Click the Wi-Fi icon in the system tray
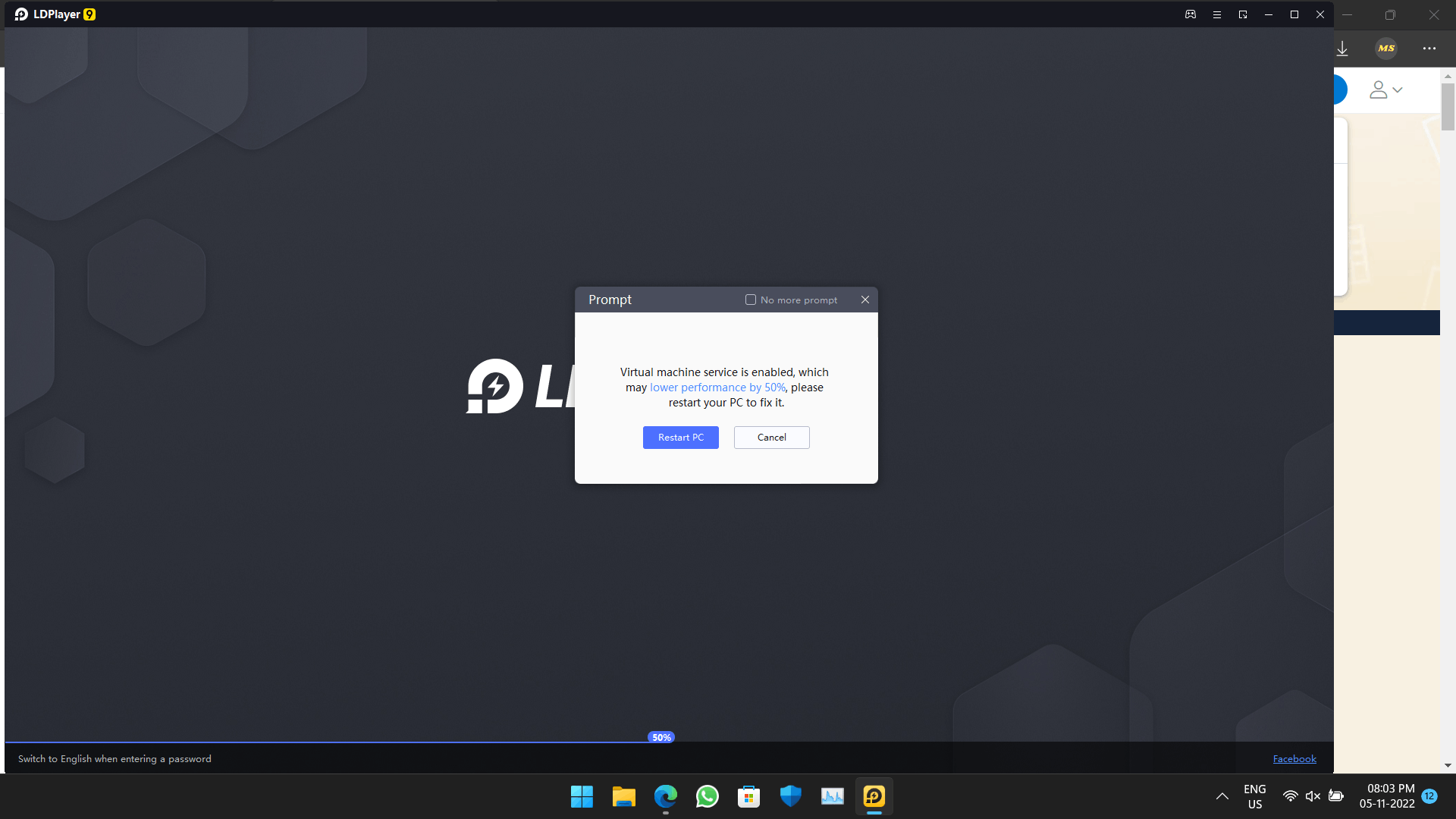Image resolution: width=1456 pixels, height=819 pixels. click(1290, 796)
